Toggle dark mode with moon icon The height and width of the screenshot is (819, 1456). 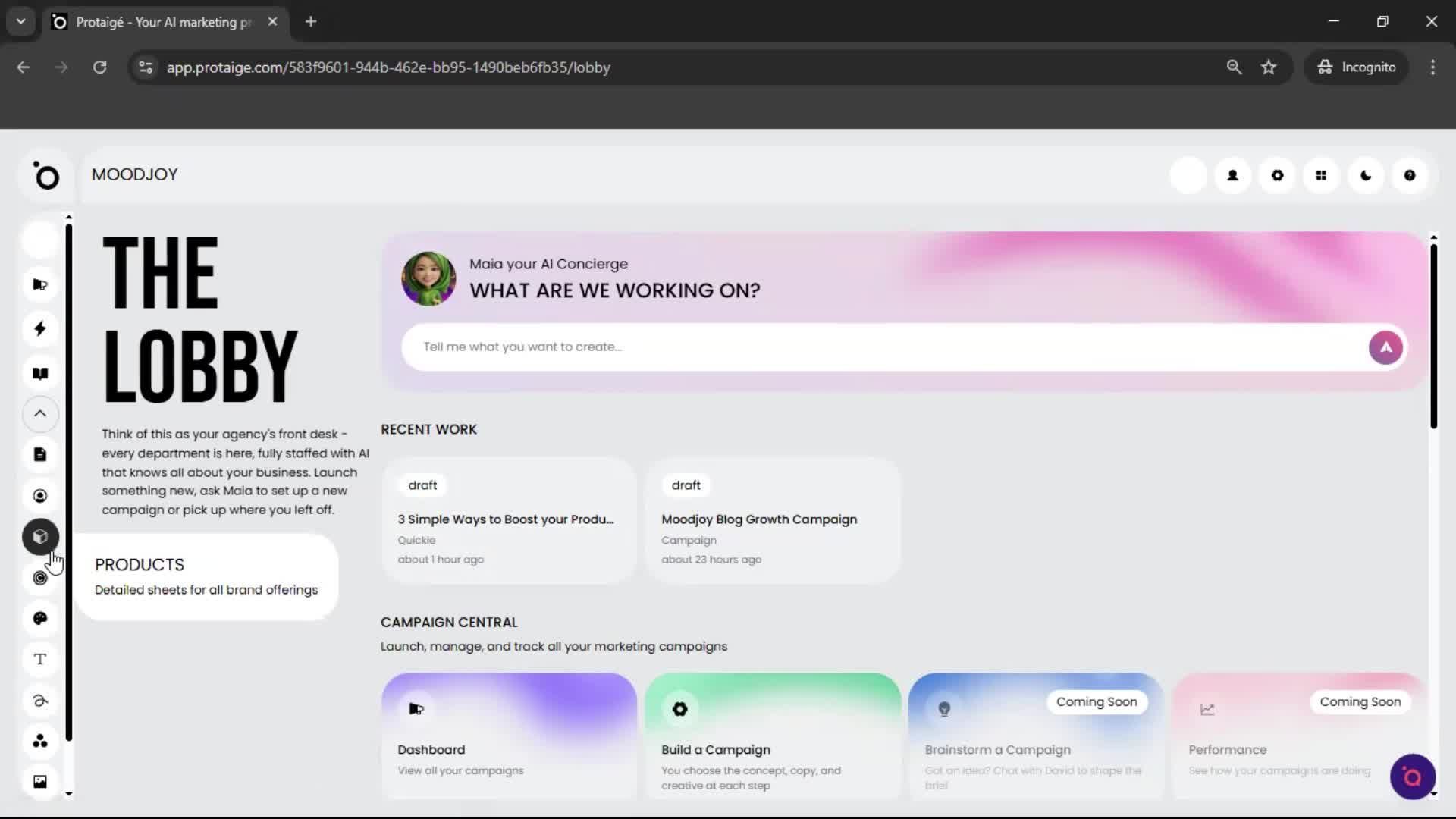1366,175
